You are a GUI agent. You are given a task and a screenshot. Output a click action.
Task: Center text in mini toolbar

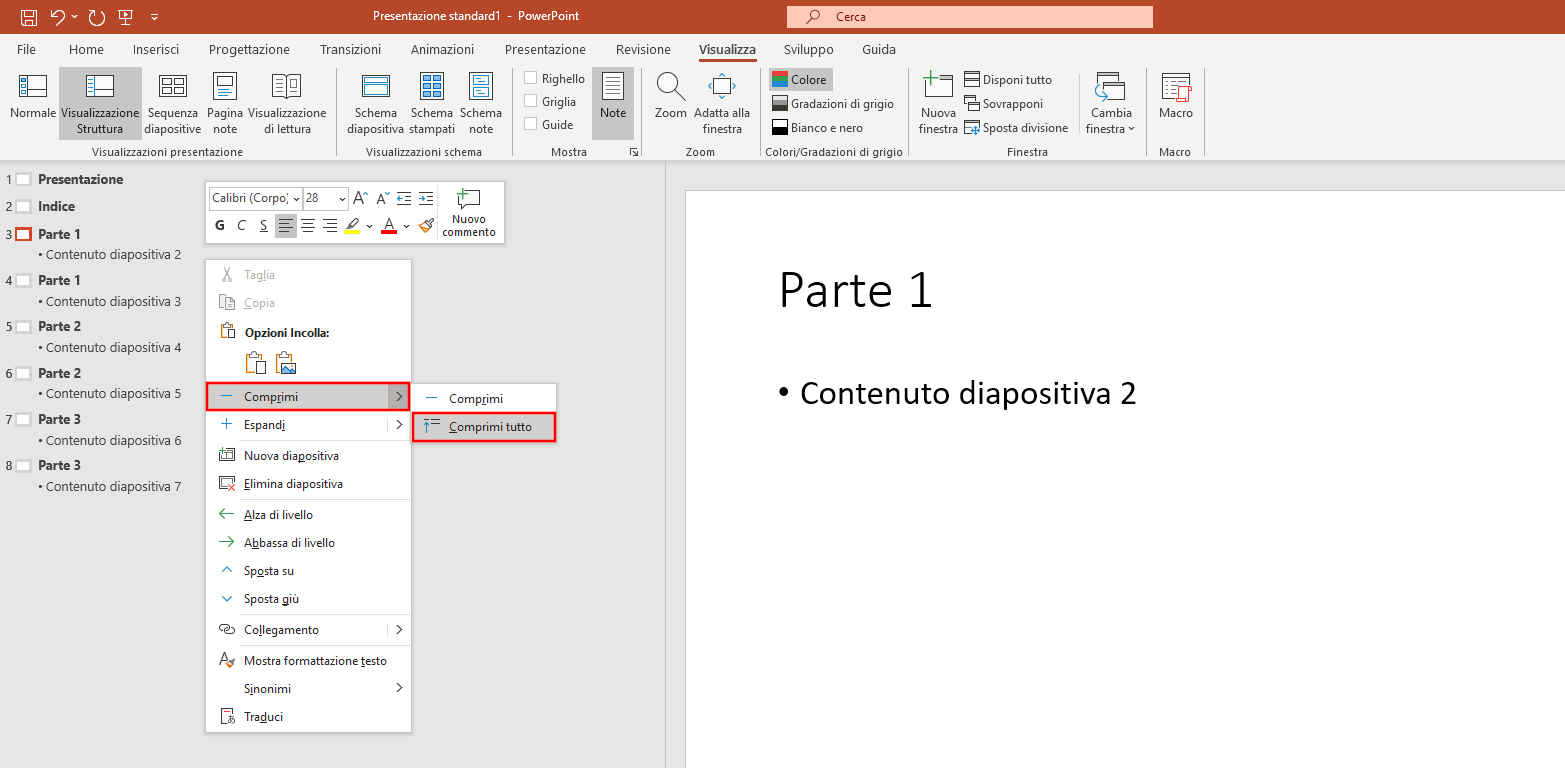pyautogui.click(x=308, y=226)
